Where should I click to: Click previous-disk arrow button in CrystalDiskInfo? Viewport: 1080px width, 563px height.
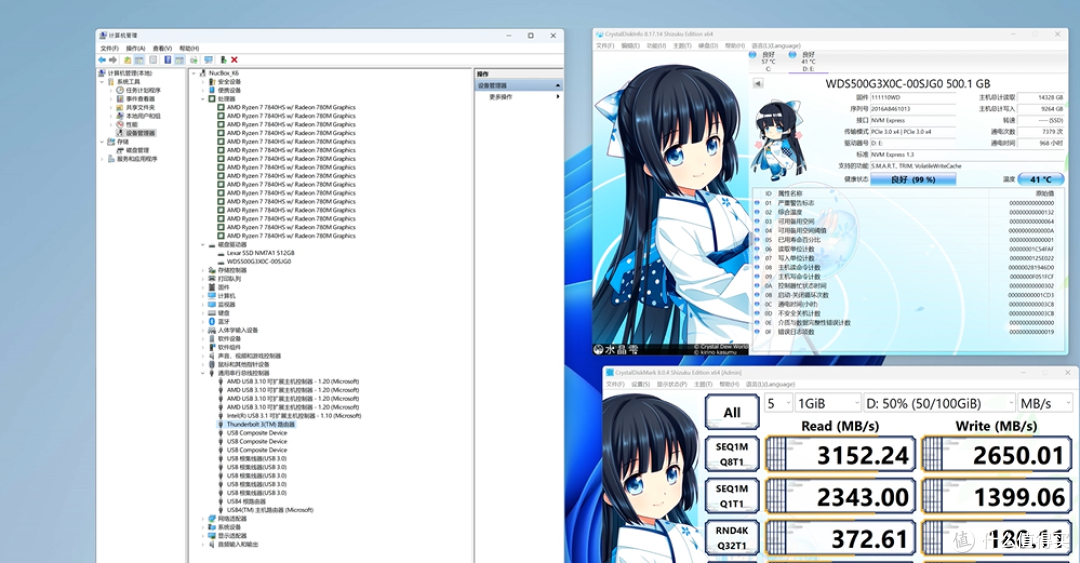pyautogui.click(x=758, y=83)
